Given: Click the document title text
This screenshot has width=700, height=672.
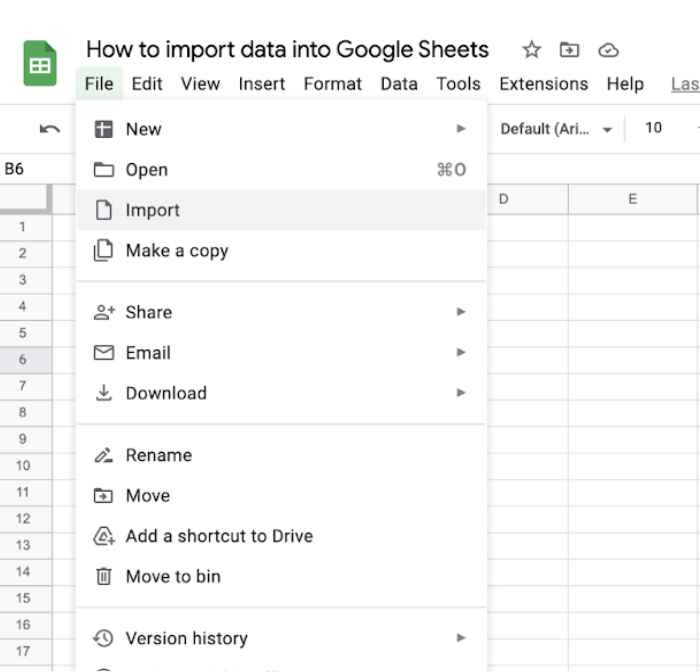Looking at the screenshot, I should point(287,50).
